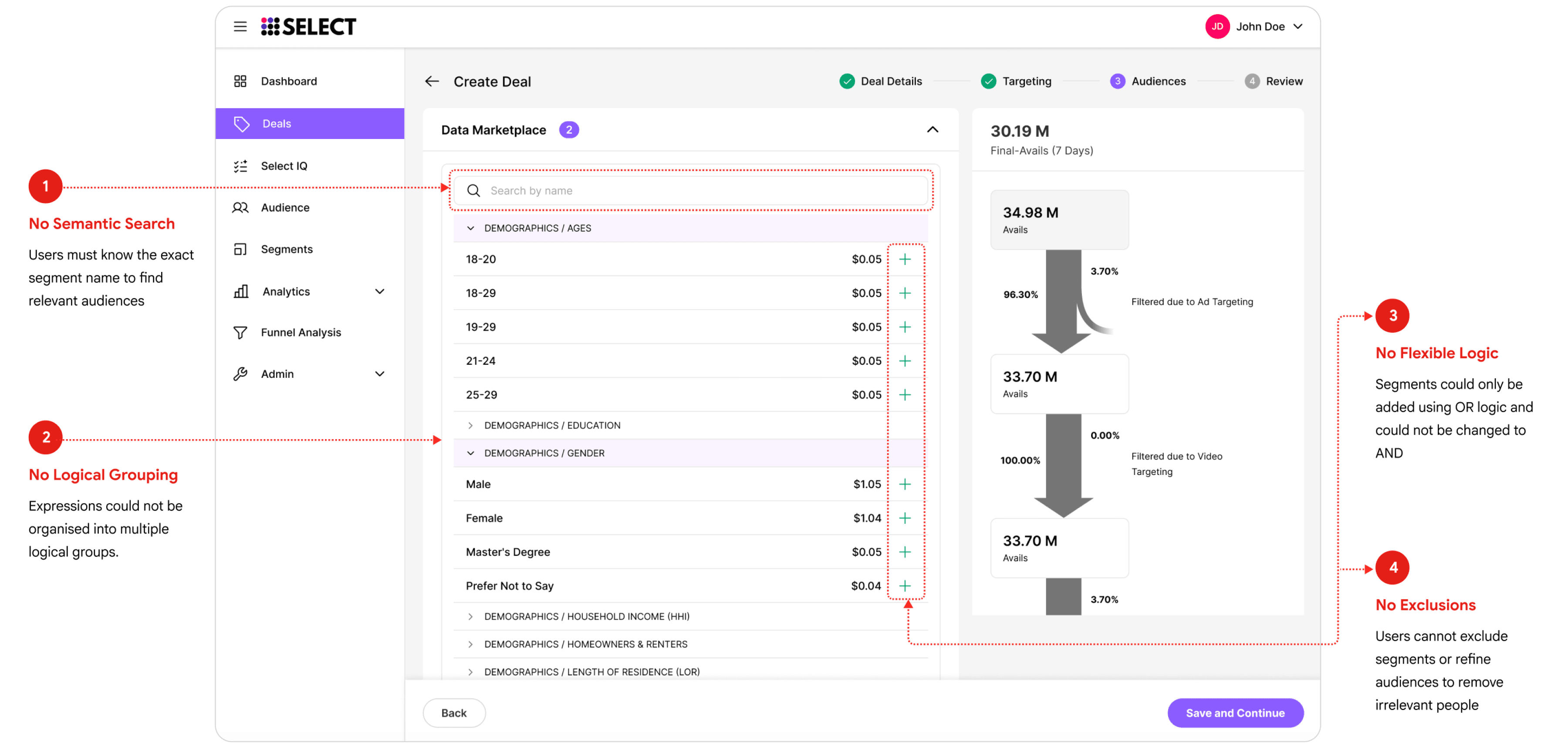1568x749 pixels.
Task: Expand the Demographics / Education group
Action: 470,425
